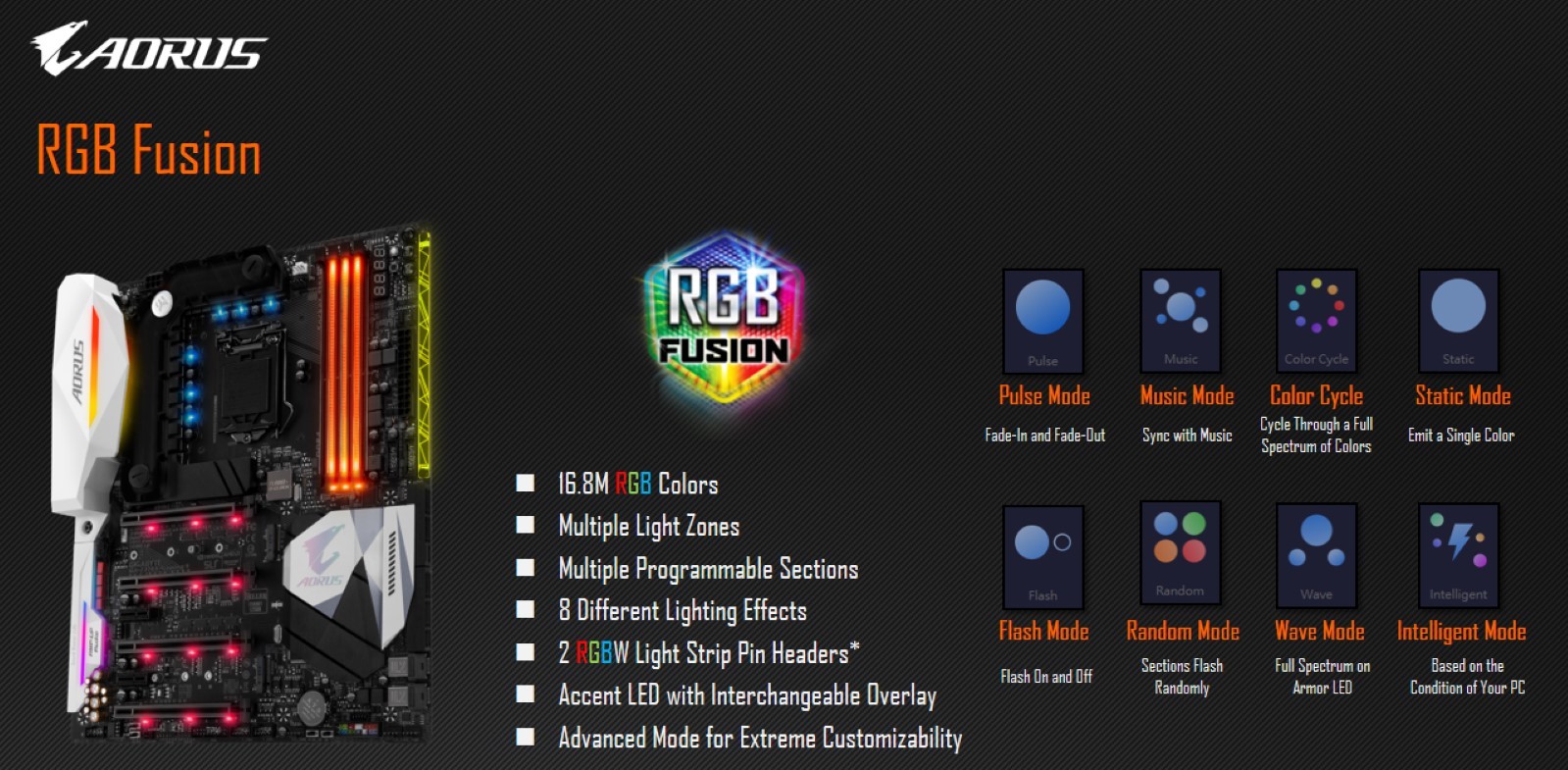Select the Wave mode icon
The width and height of the screenshot is (1568, 770).
pyautogui.click(x=1317, y=556)
